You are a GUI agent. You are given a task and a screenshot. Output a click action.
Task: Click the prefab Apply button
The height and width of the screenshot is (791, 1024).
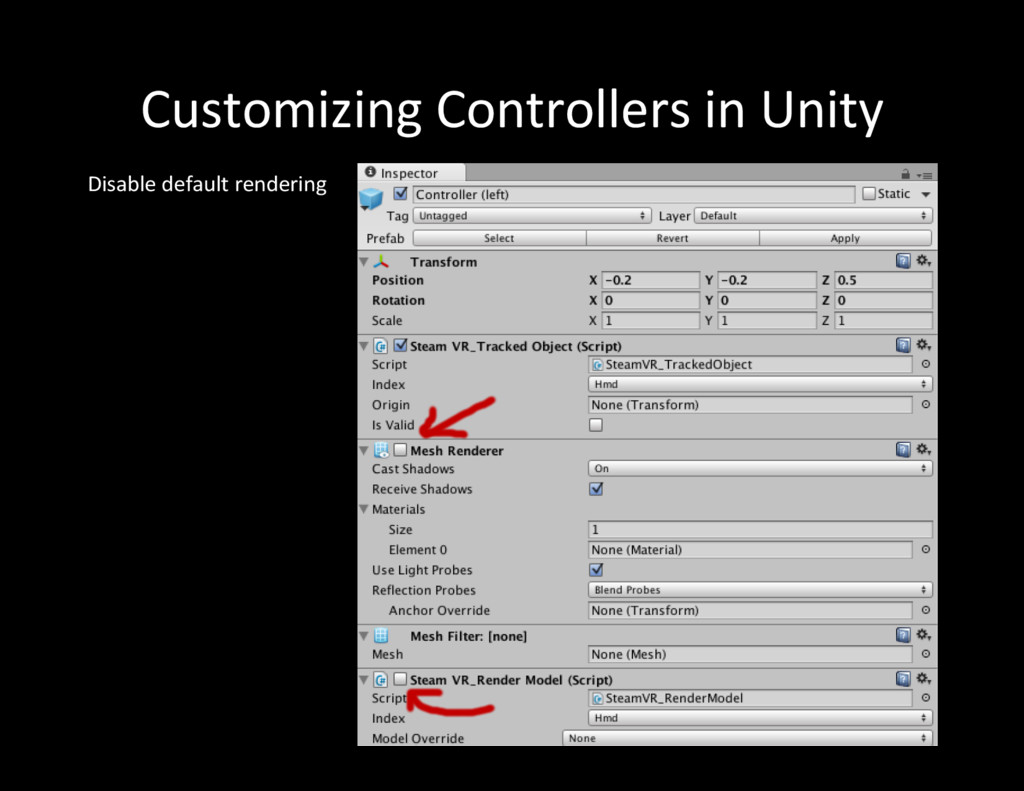pyautogui.click(x=846, y=238)
